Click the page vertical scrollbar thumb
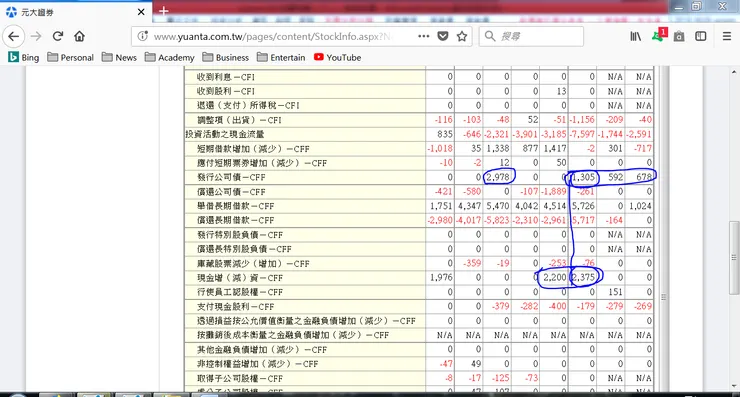 click(x=733, y=258)
